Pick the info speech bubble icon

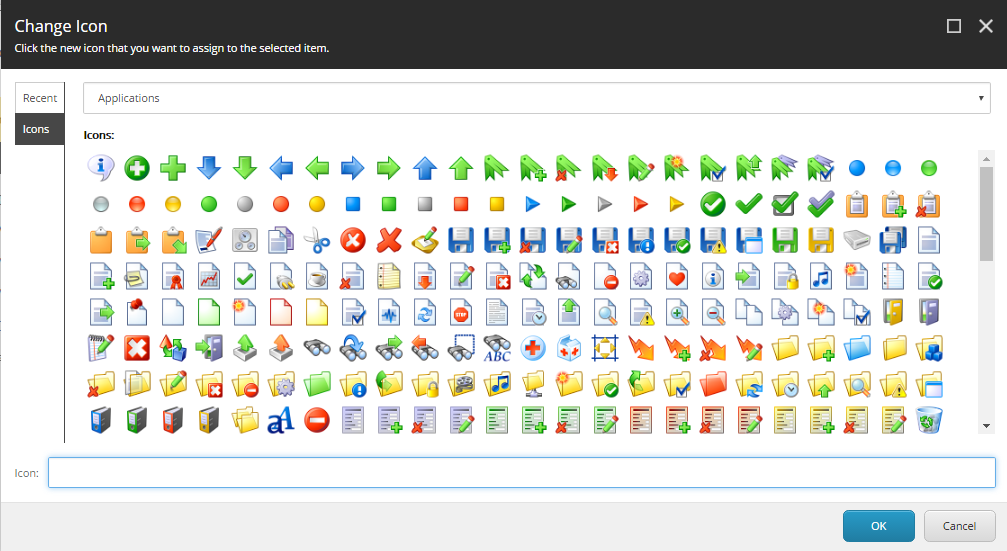click(101, 168)
